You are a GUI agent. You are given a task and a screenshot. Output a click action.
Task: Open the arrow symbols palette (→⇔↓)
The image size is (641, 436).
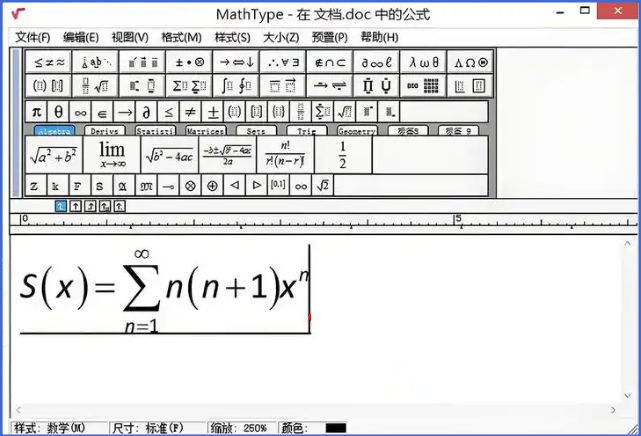pyautogui.click(x=236, y=62)
